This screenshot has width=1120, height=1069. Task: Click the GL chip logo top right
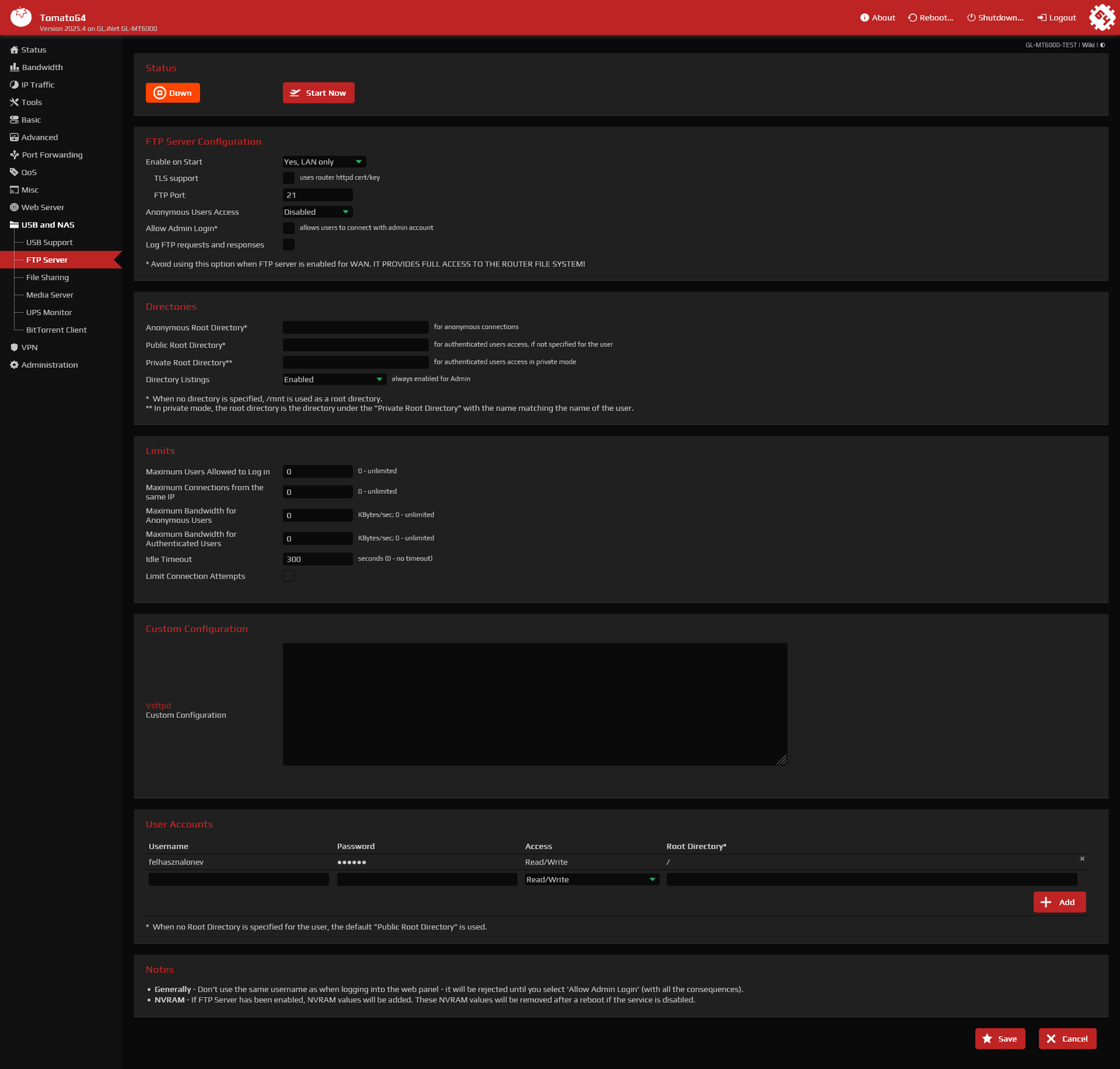1102,18
